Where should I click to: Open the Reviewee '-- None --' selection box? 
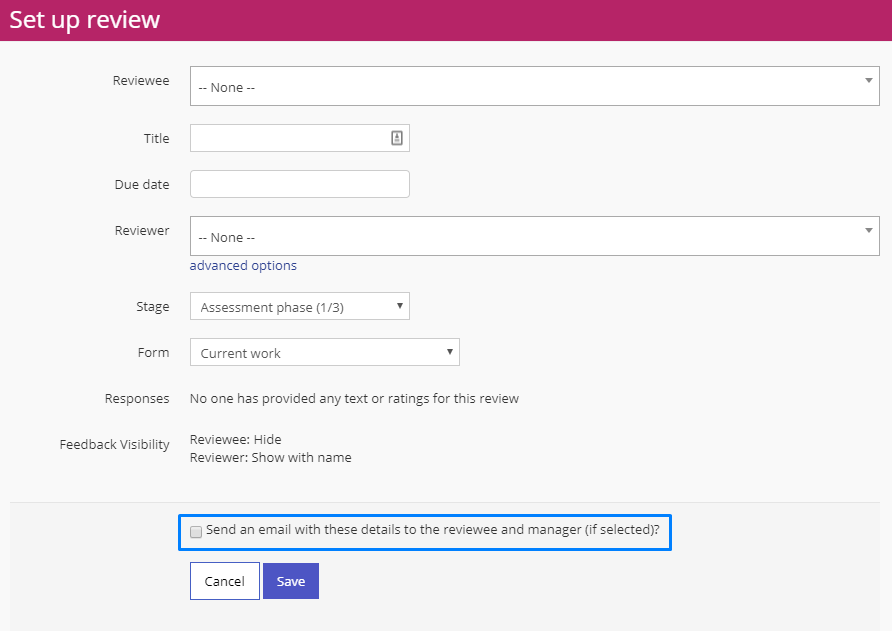click(535, 86)
